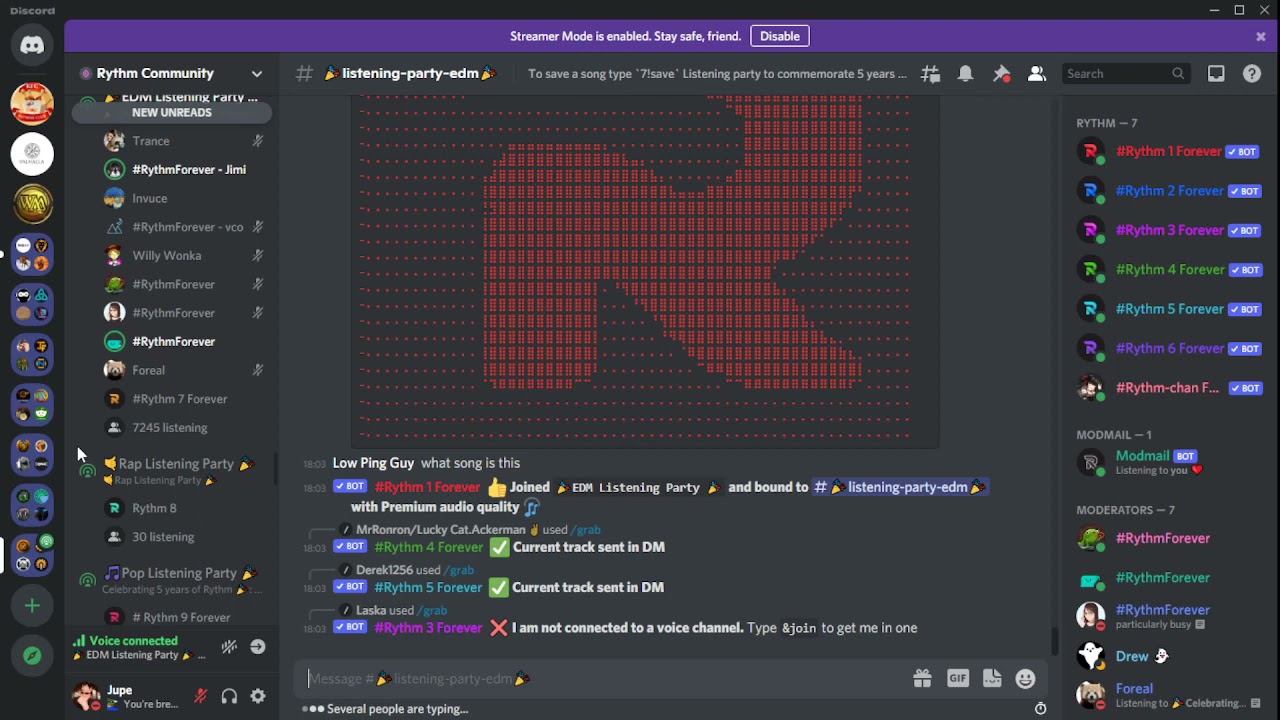Screen dimensions: 1280x720
Task: Click /grab command used by Laska
Action: tap(431, 611)
